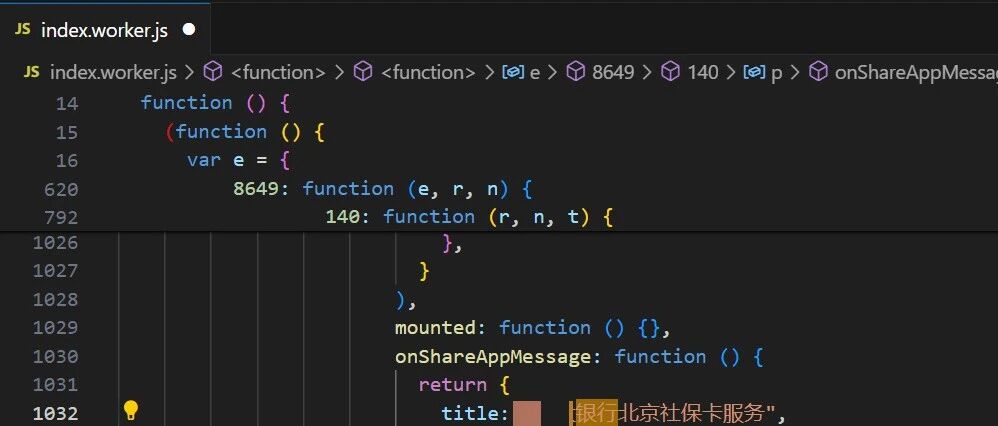Click the 'title' key on line 1032
The width and height of the screenshot is (998, 426).
(470, 413)
